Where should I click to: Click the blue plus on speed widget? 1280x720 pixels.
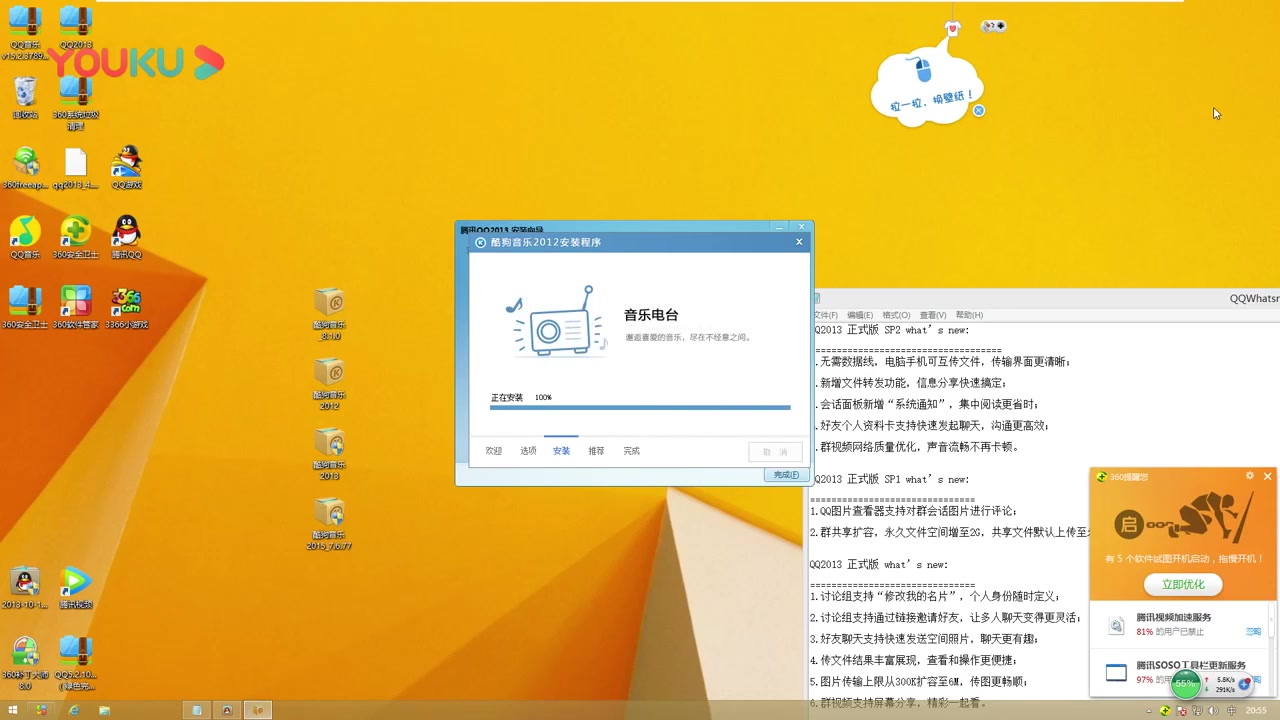coord(1244,685)
